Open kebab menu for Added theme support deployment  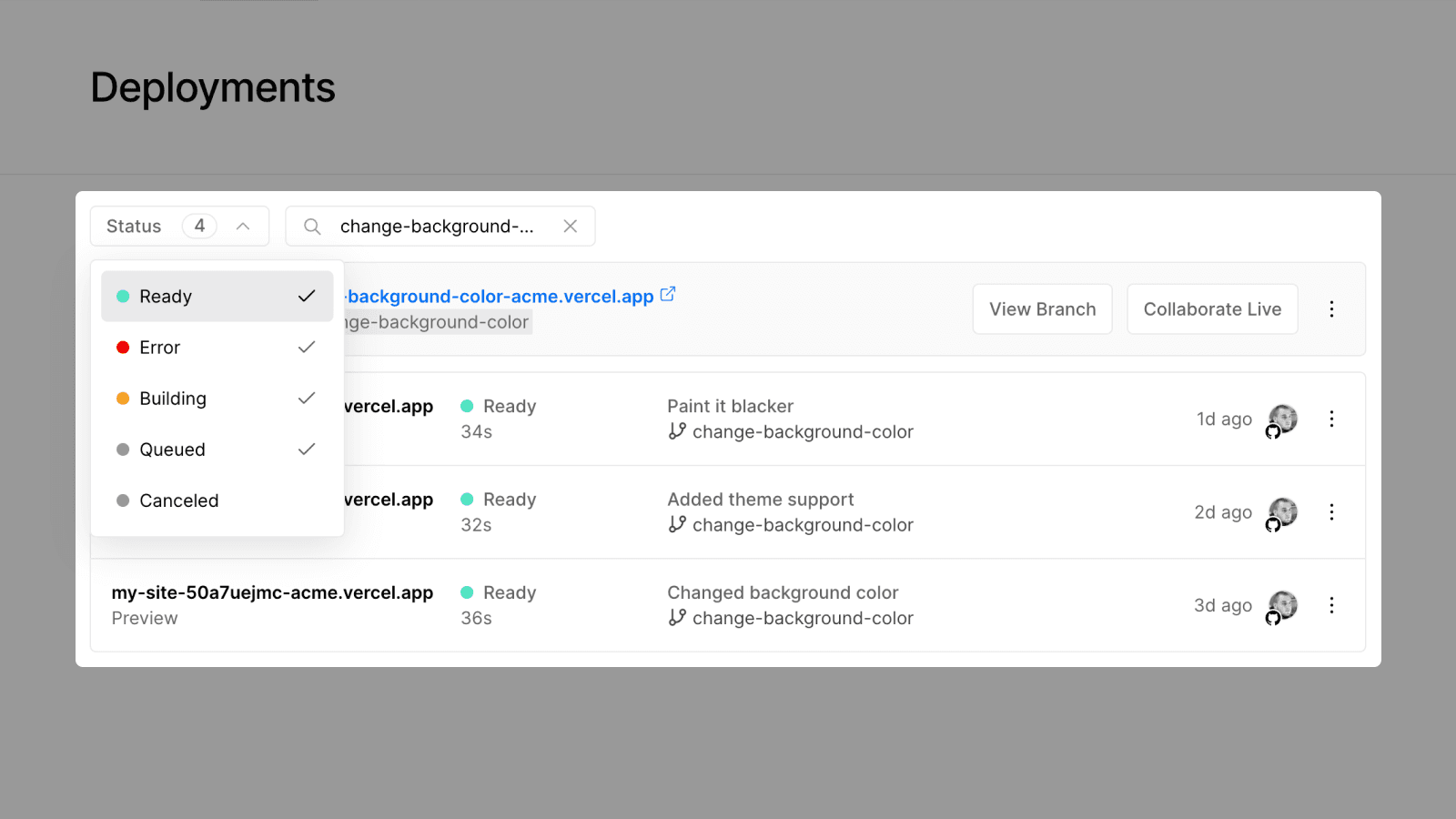click(1331, 512)
